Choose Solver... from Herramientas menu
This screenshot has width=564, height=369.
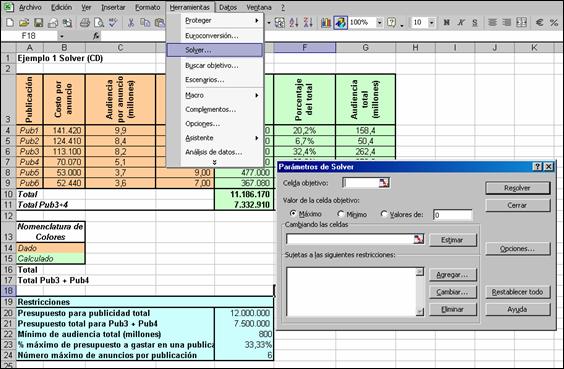coord(214,50)
